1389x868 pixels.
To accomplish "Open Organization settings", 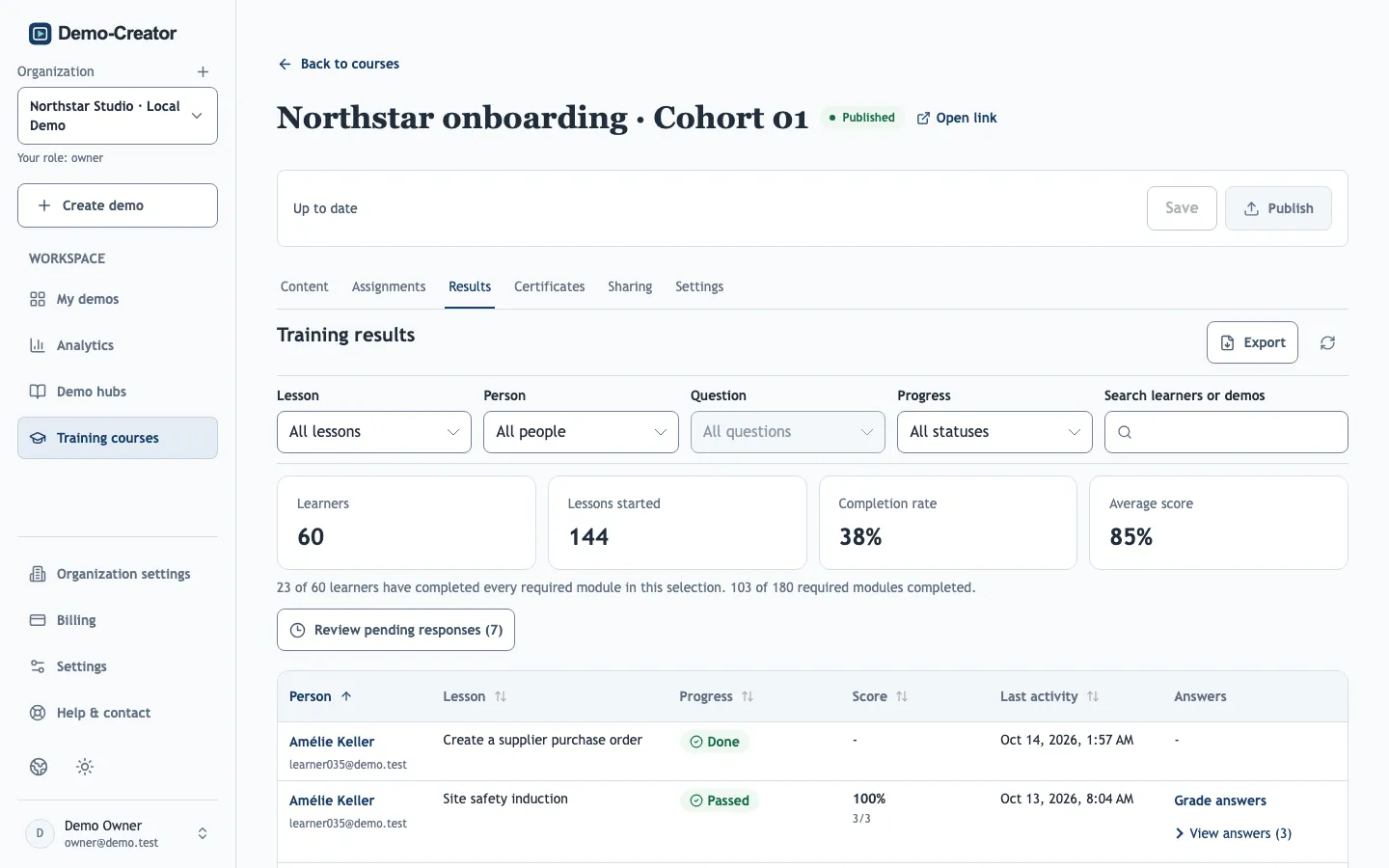I will 118,574.
